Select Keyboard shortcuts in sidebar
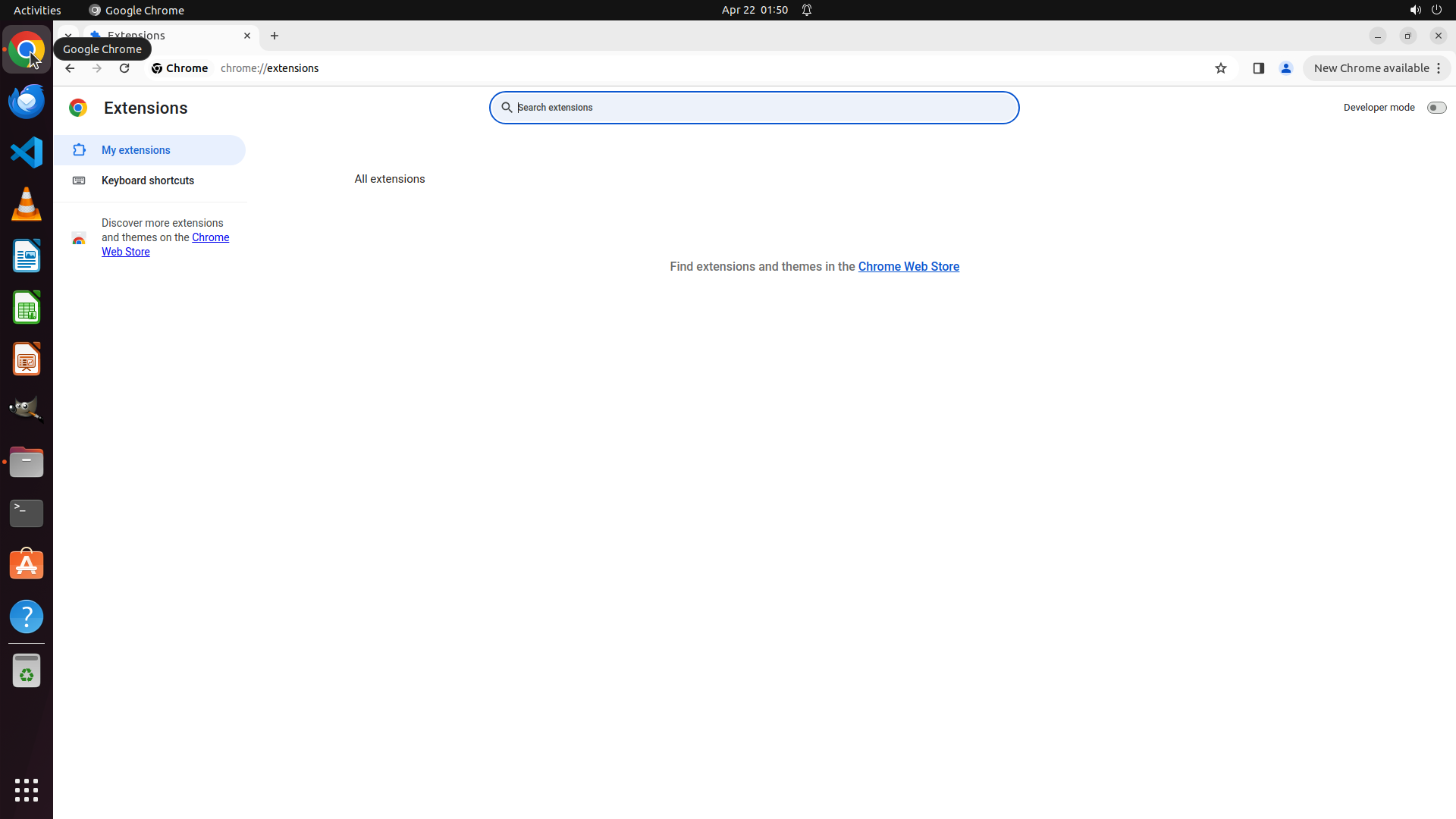The image size is (1456, 819). 148,180
